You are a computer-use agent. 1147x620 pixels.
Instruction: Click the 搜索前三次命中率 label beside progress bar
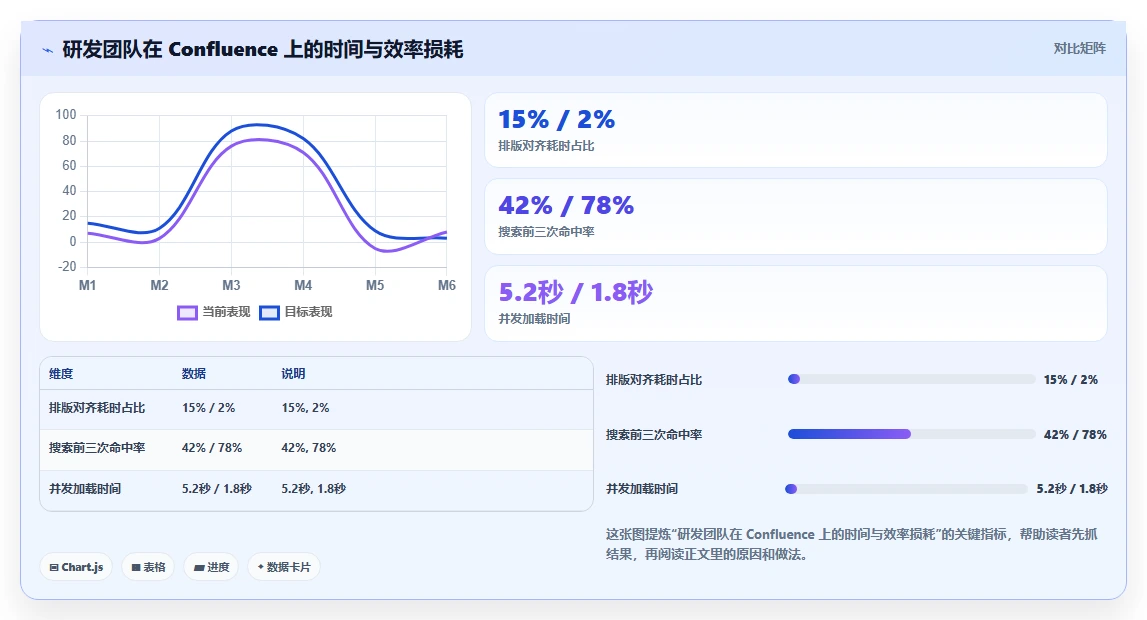(x=654, y=434)
